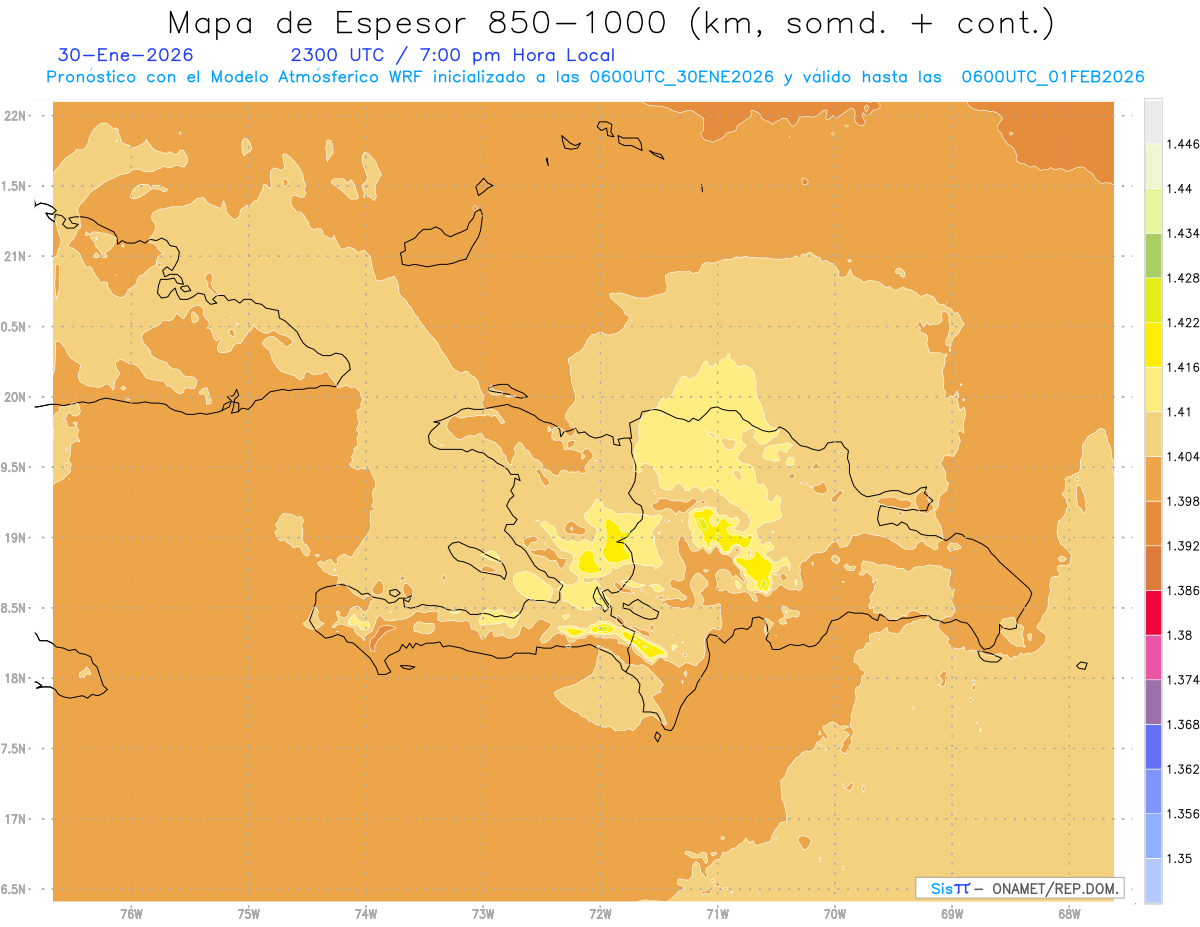Select the "72W" longitude axis label

pyautogui.click(x=600, y=914)
